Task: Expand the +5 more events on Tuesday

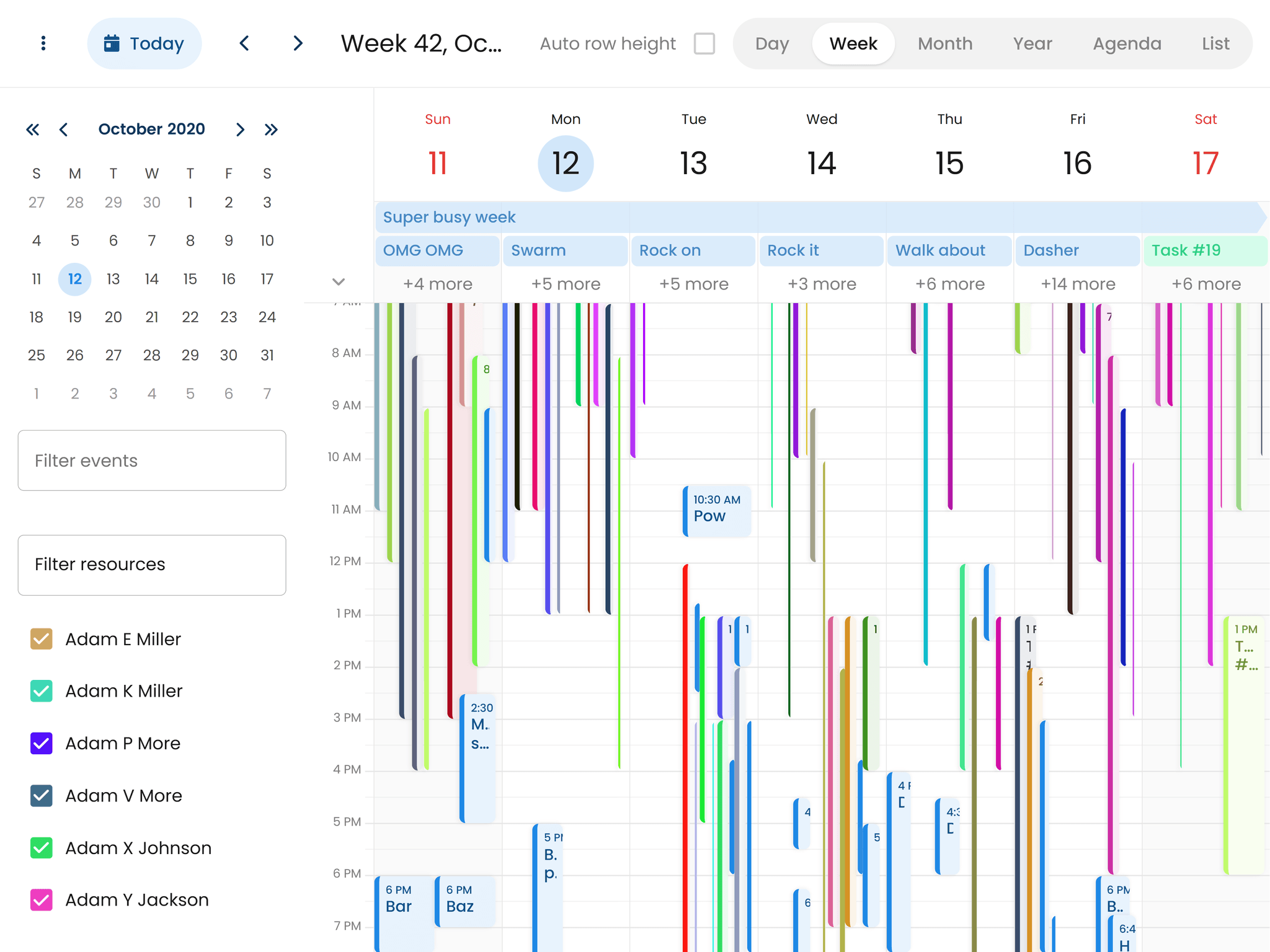Action: 693,284
